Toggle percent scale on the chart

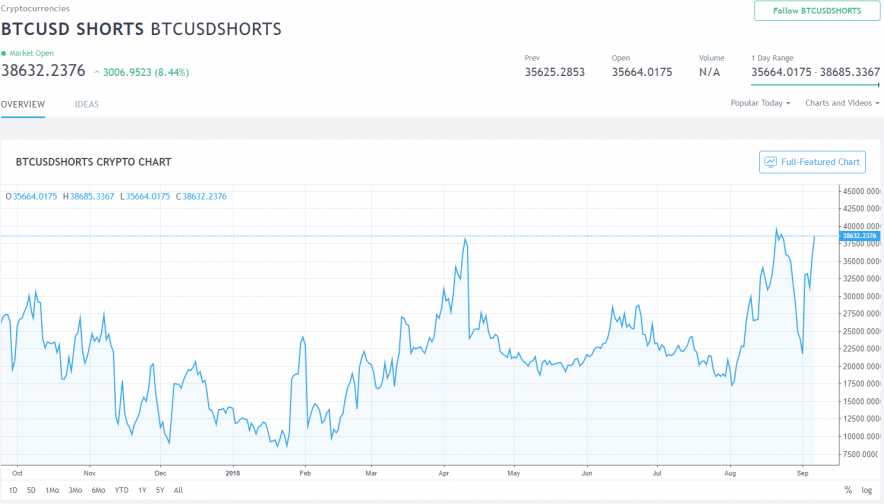click(x=848, y=490)
